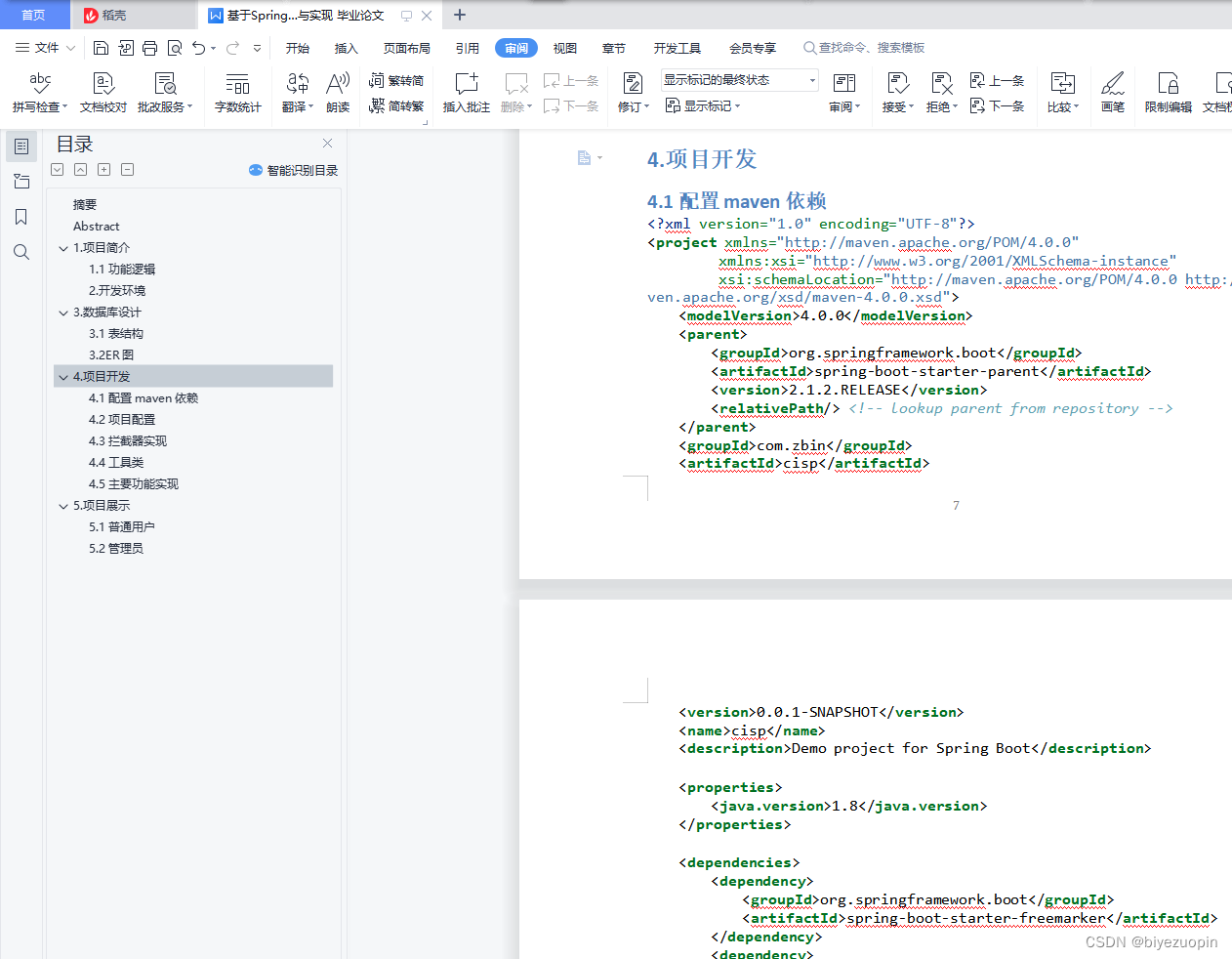Click the search icon in left sidebar
The height and width of the screenshot is (959, 1232).
coord(21,252)
